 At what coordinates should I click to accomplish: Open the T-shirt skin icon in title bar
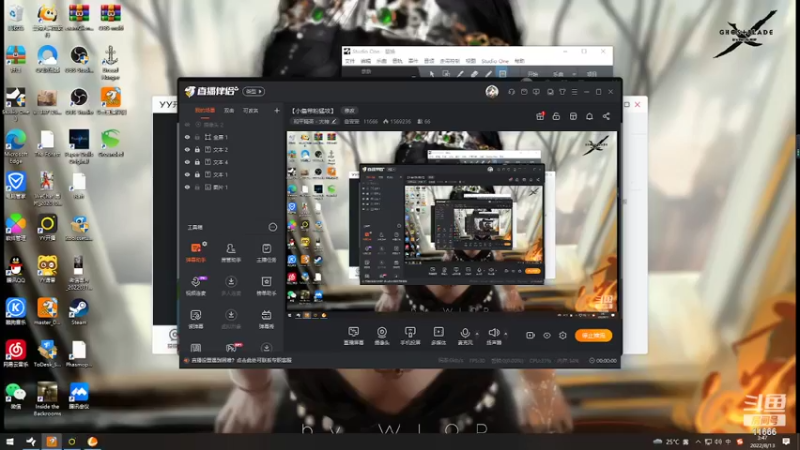(x=562, y=92)
